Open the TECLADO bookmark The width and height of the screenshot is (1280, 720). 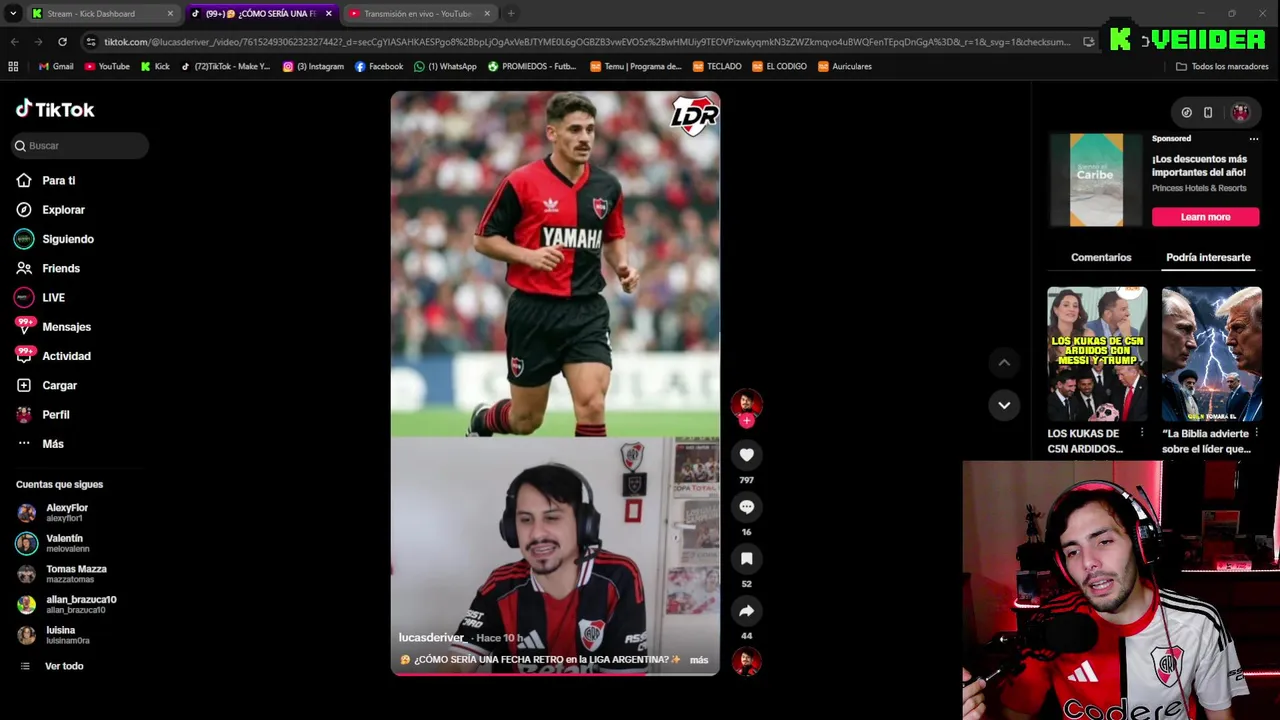point(716,67)
